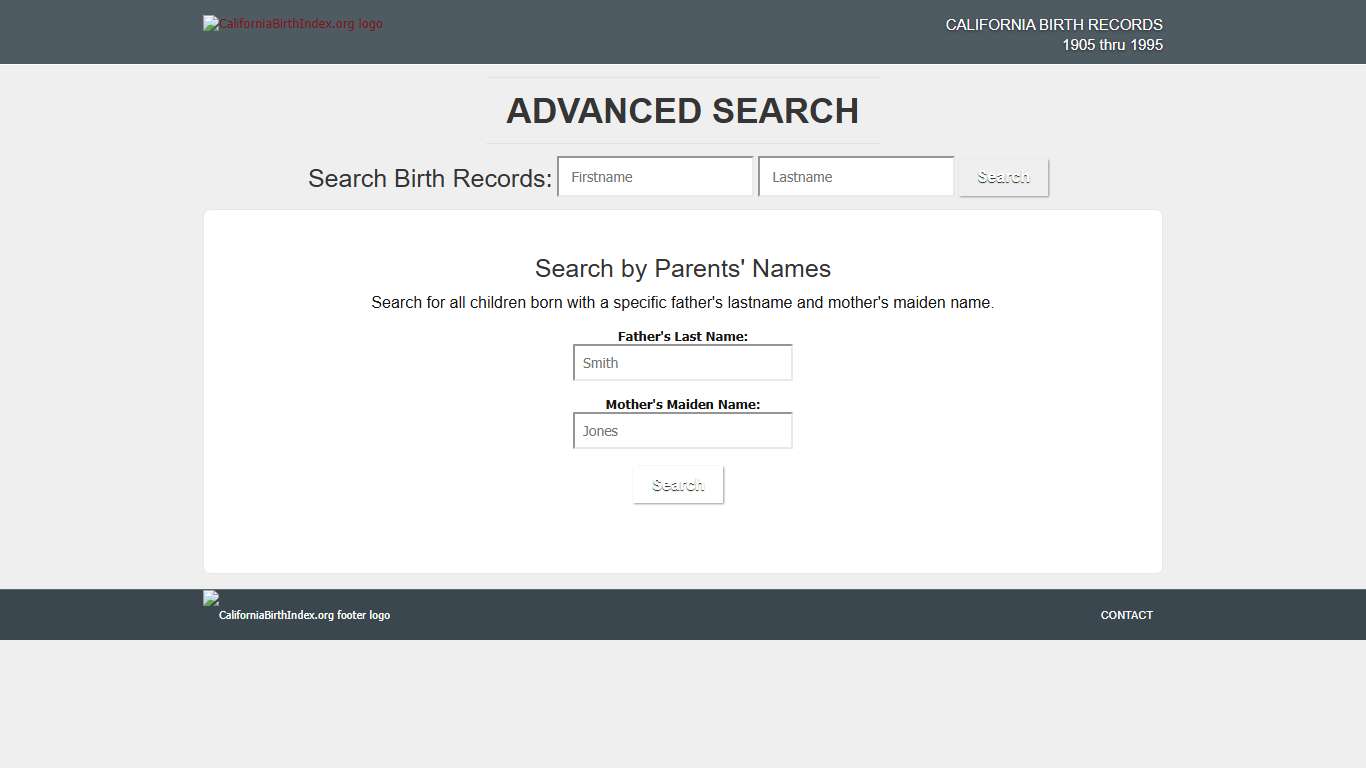1366x768 pixels.
Task: Click the CaliforniaBirthIndex.org header logo
Action: point(292,23)
